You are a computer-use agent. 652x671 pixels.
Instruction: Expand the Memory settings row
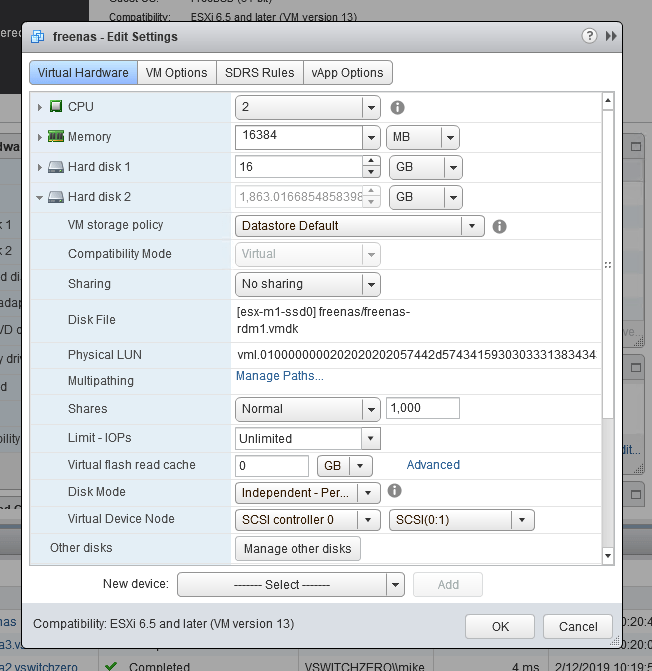click(40, 137)
